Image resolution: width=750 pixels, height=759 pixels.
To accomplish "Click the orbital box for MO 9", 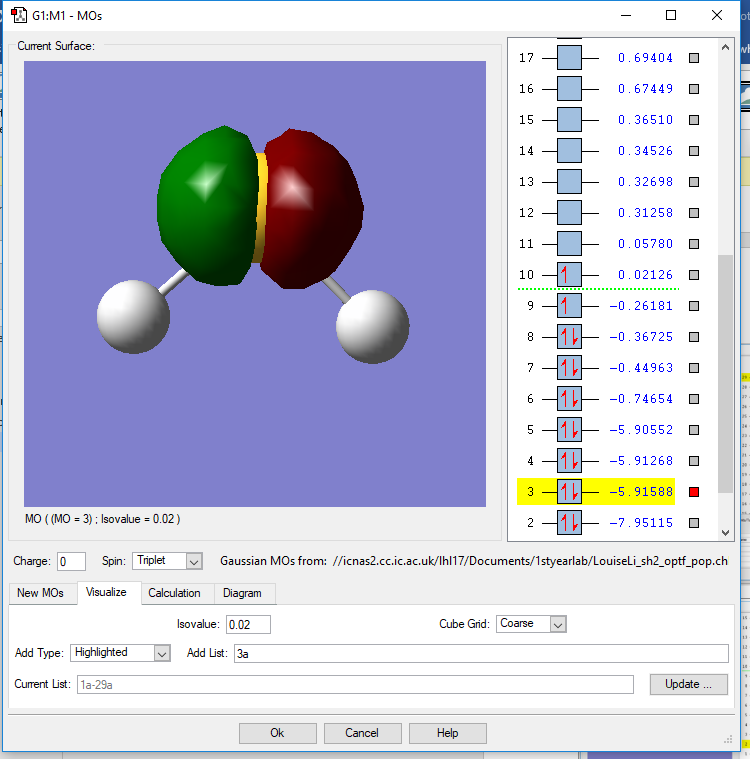I will click(x=569, y=306).
